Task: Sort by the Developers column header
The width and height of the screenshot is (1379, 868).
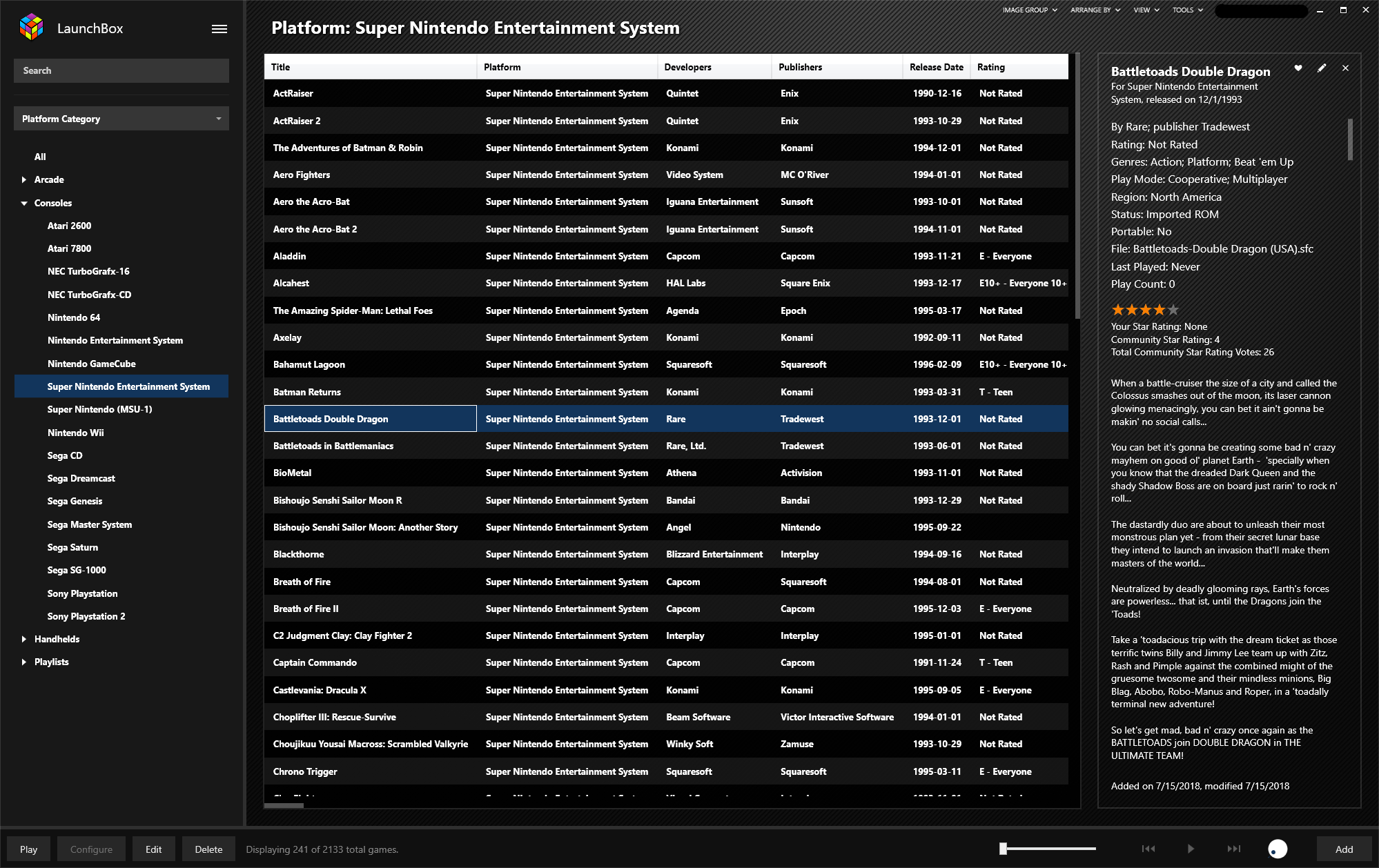Action: [x=714, y=67]
